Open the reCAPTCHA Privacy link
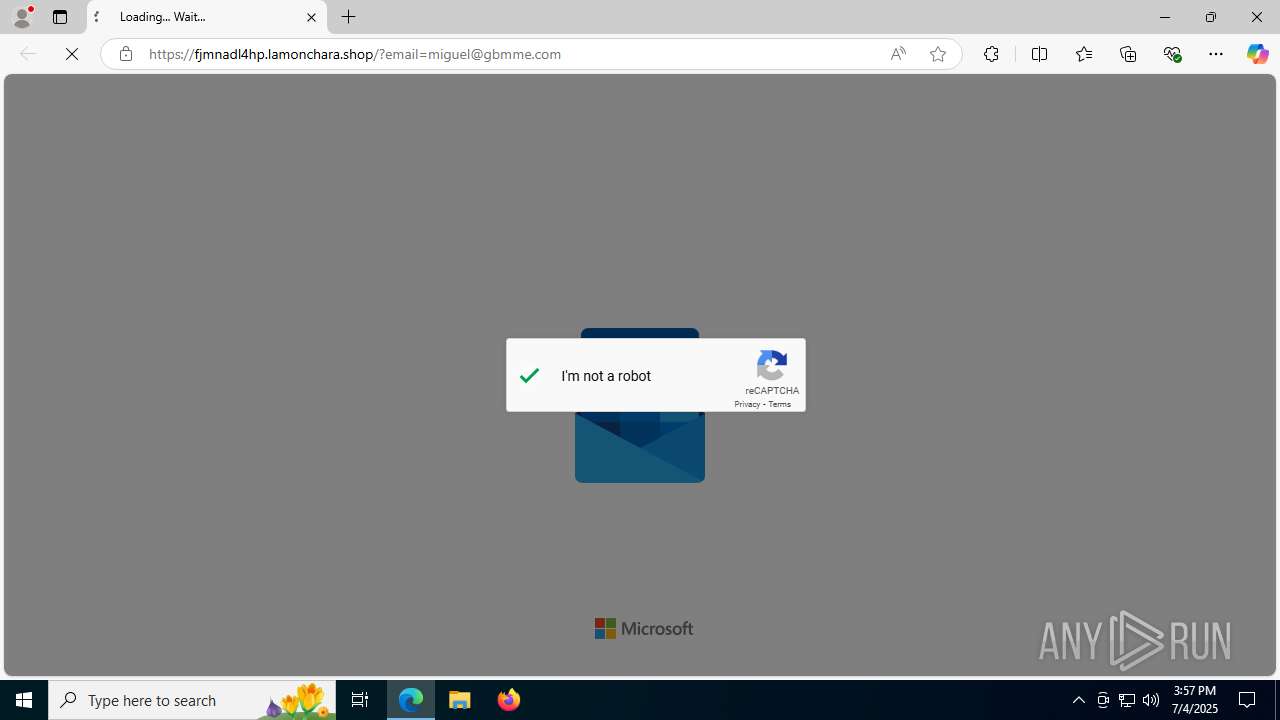Viewport: 1280px width, 720px height. pyautogui.click(x=747, y=404)
